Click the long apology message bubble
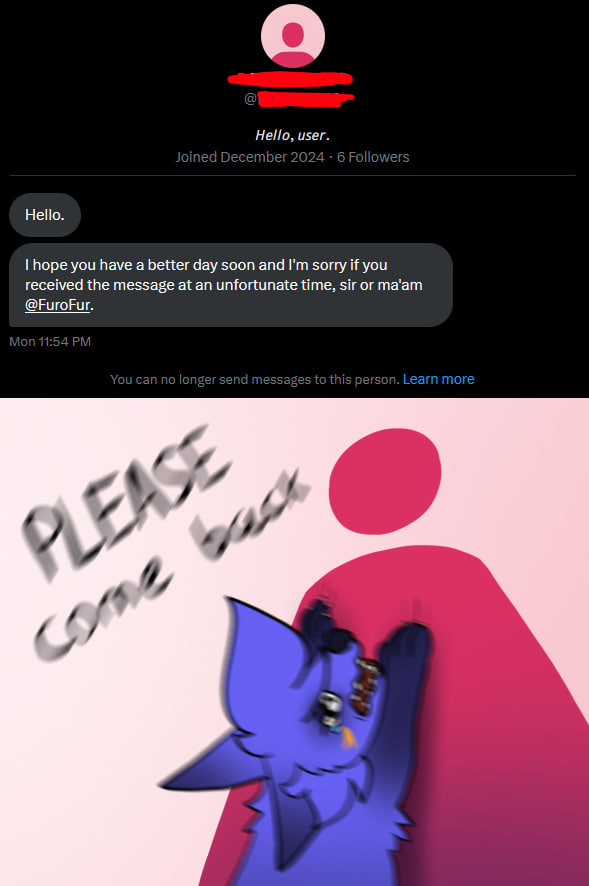Viewport: 589px width, 886px height. pyautogui.click(x=231, y=285)
